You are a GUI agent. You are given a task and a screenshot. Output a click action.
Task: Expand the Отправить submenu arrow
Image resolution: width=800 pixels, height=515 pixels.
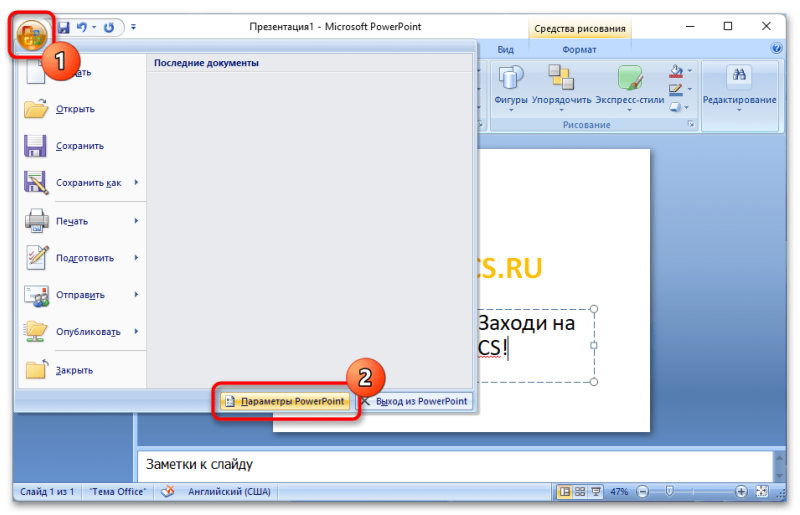[x=136, y=295]
